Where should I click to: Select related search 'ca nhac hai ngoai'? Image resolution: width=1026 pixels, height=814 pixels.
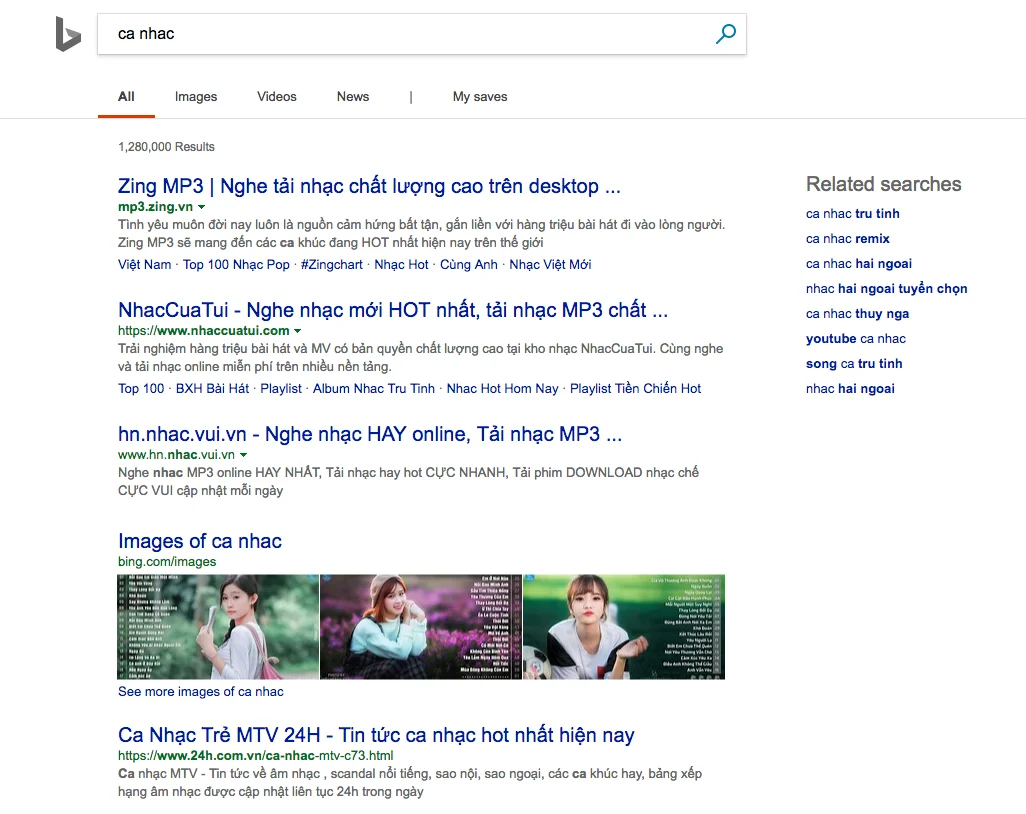tap(858, 264)
